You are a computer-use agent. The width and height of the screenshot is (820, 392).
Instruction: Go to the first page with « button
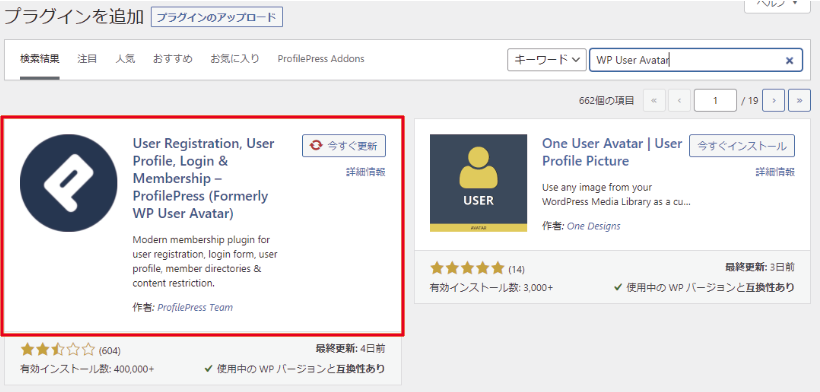pyautogui.click(x=654, y=100)
